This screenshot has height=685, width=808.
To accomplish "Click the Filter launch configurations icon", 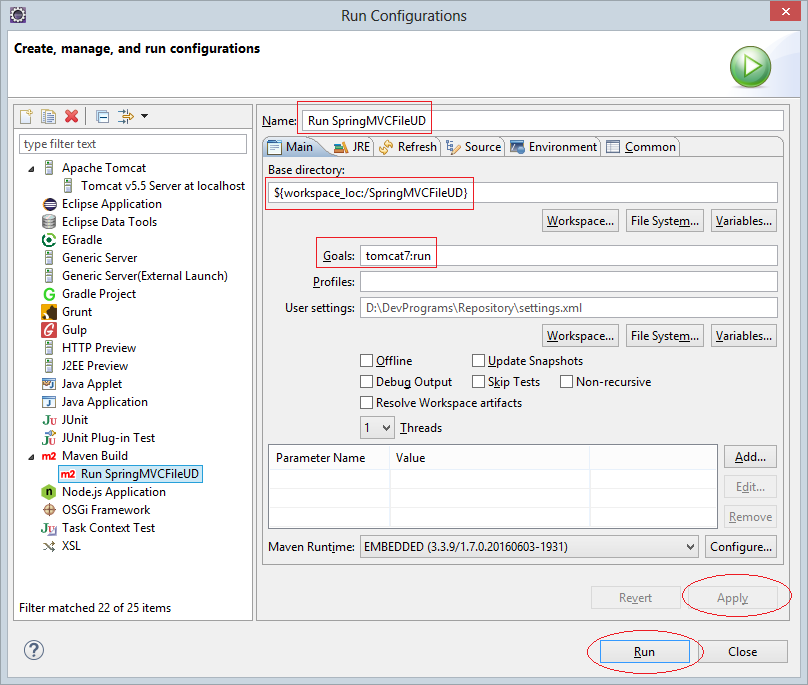I will (125, 116).
